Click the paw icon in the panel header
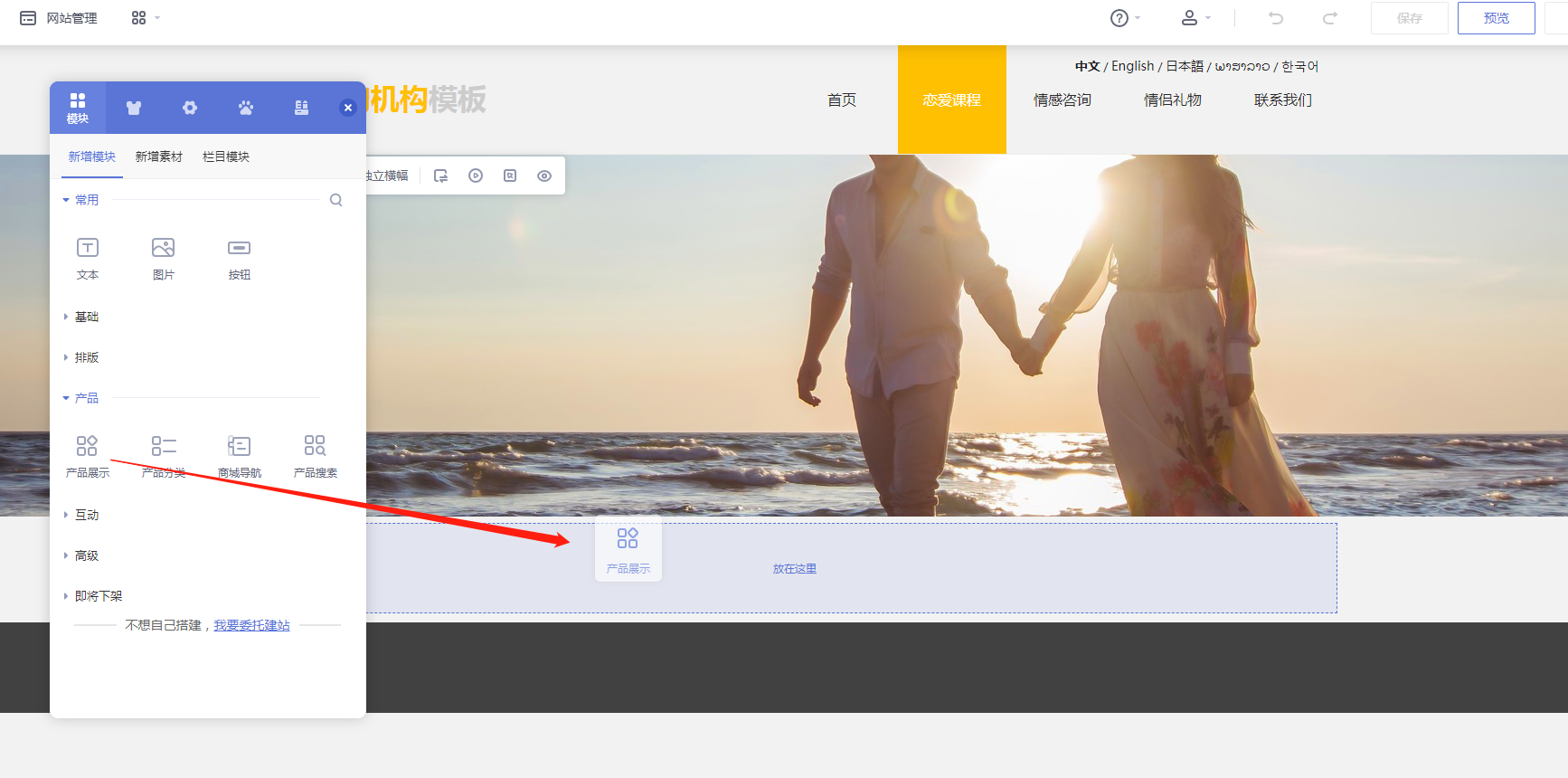 [246, 108]
